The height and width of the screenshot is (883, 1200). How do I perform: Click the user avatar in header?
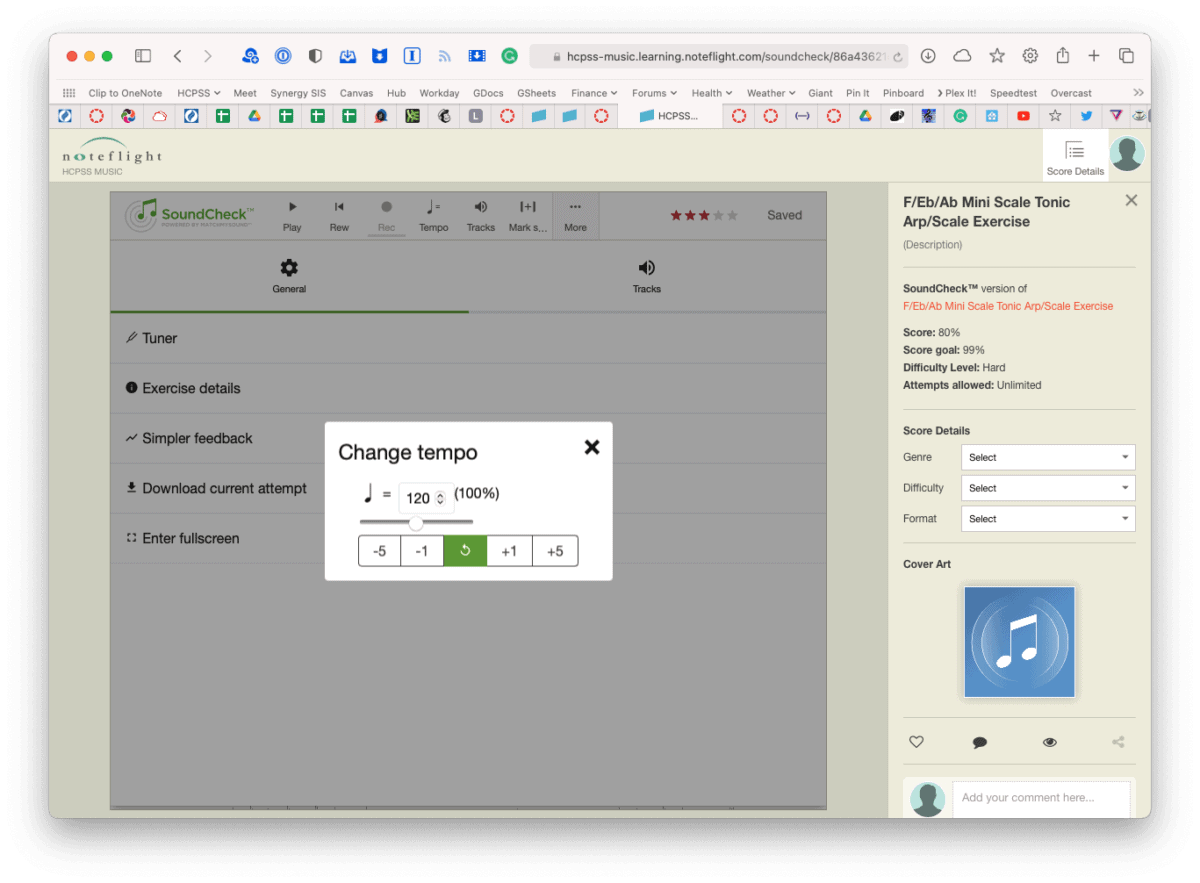1127,154
